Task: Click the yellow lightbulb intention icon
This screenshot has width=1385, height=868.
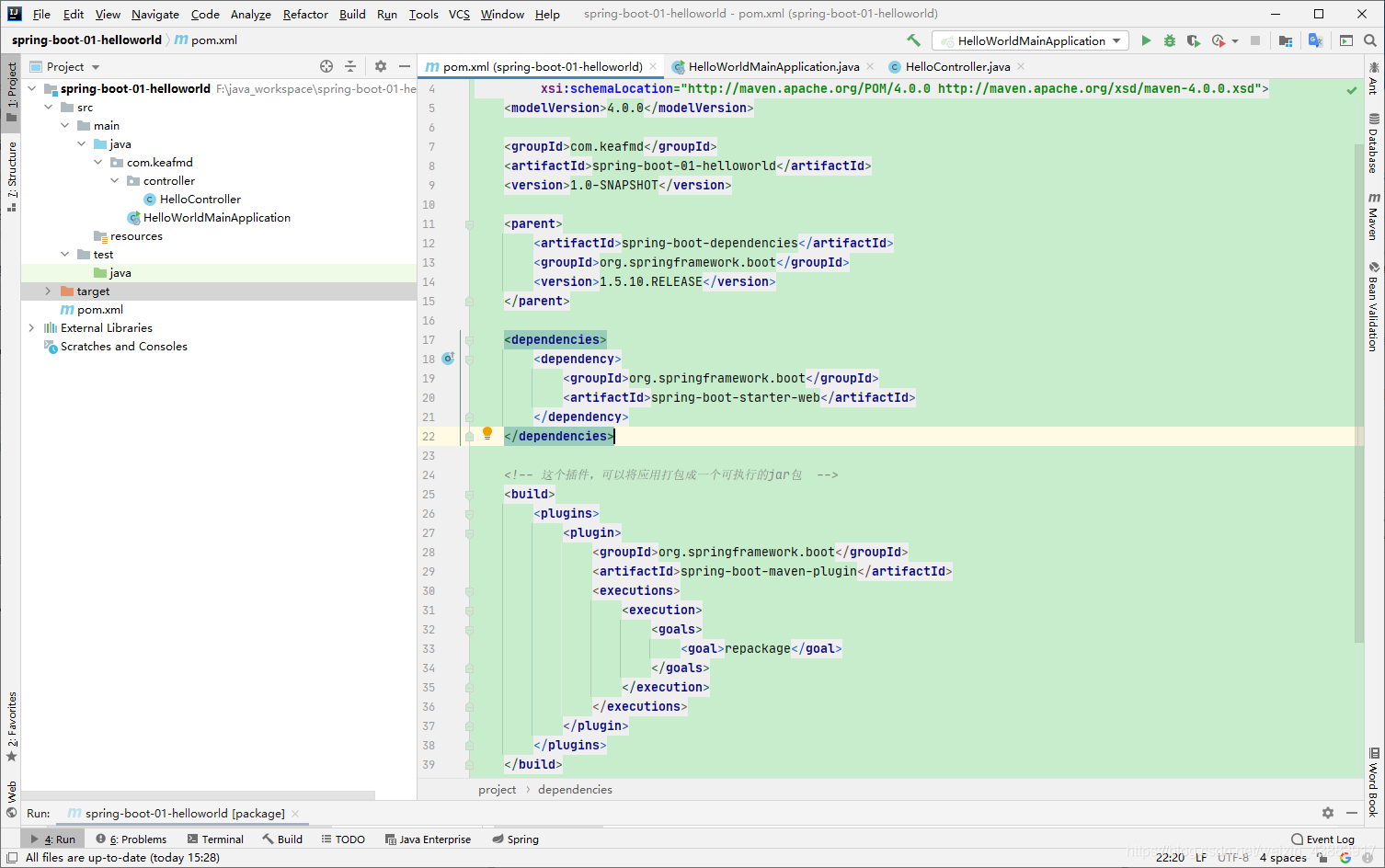Action: [x=487, y=433]
